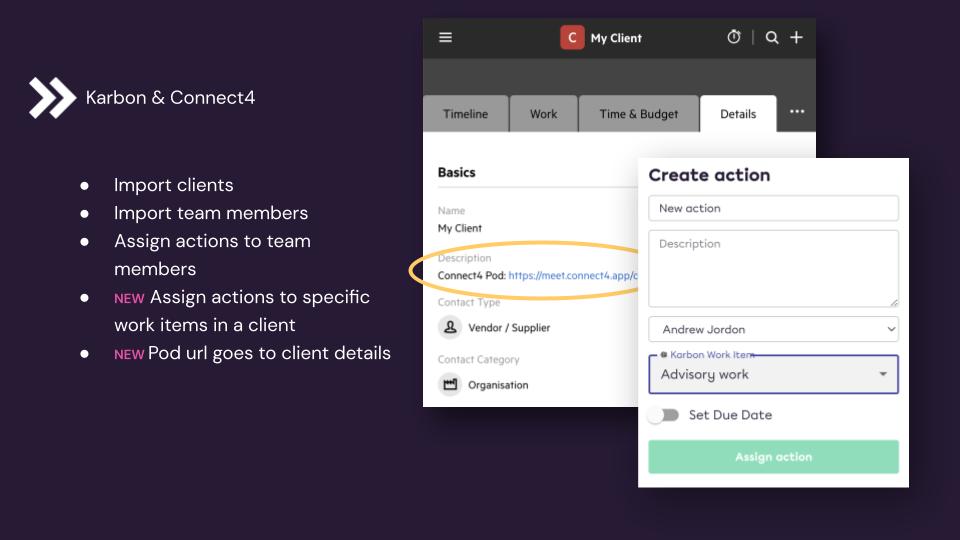Click the Assign action button

[773, 457]
